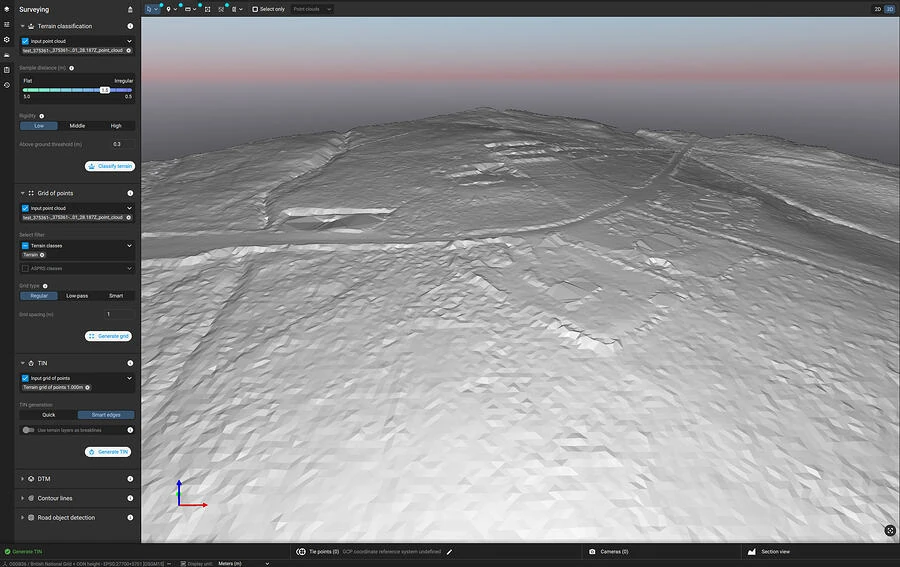Expand the Road object detection section
Image resolution: width=900 pixels, height=567 pixels.
coord(22,518)
